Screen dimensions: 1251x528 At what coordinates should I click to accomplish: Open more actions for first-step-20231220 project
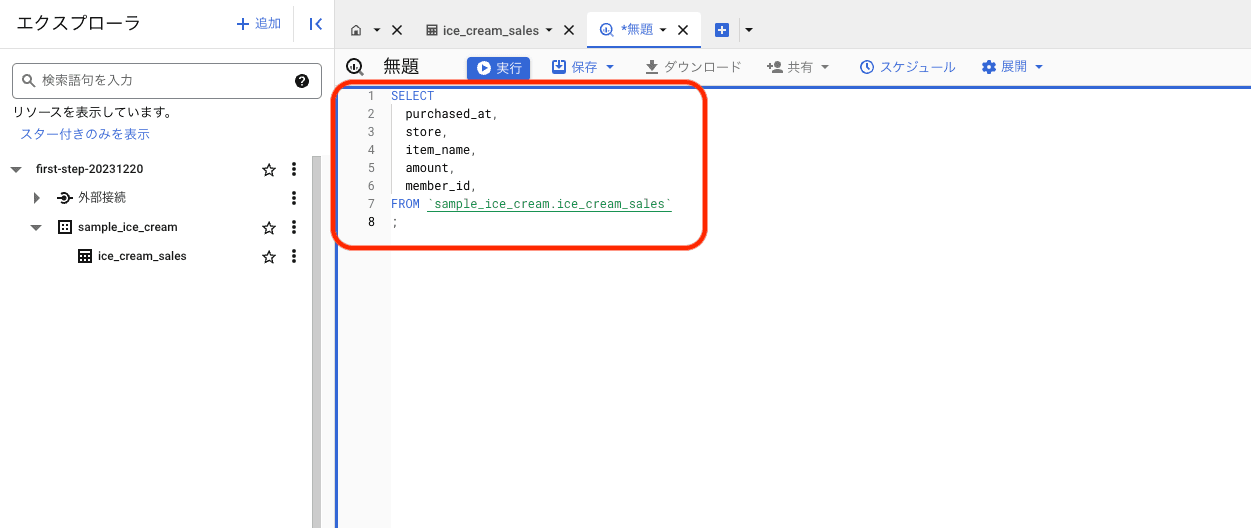tap(294, 170)
